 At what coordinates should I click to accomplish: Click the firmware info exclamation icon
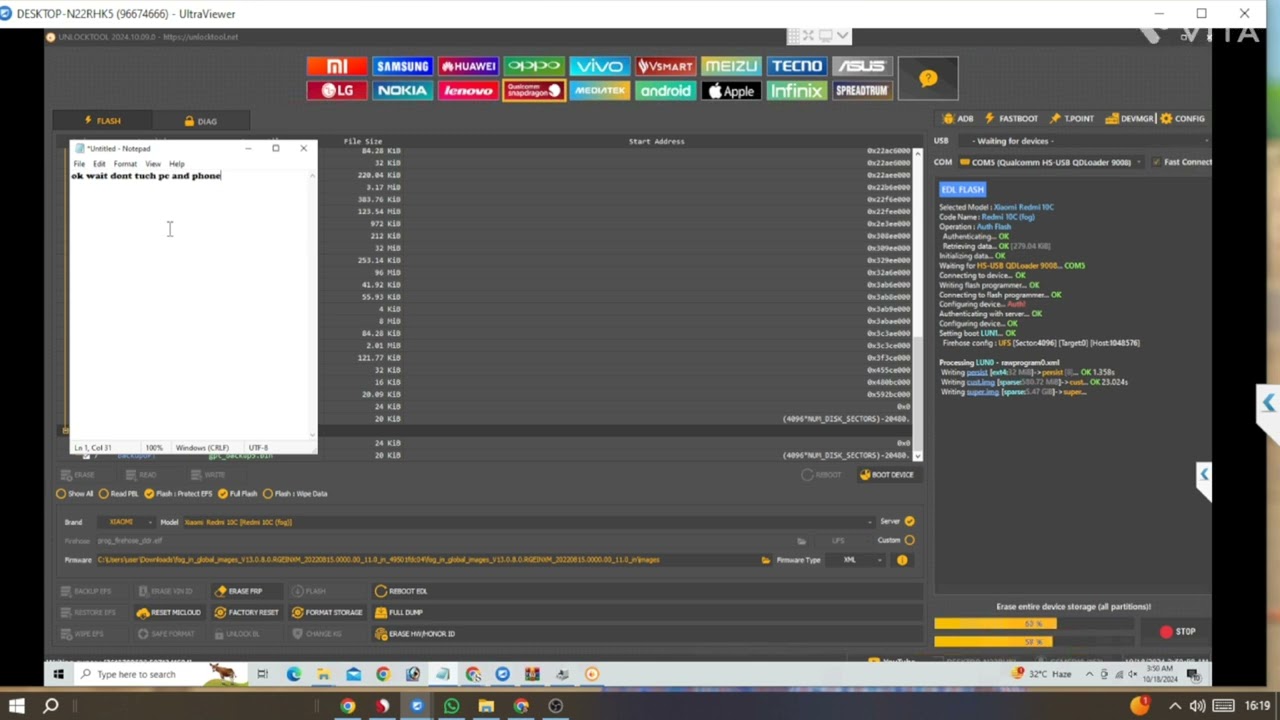(902, 560)
